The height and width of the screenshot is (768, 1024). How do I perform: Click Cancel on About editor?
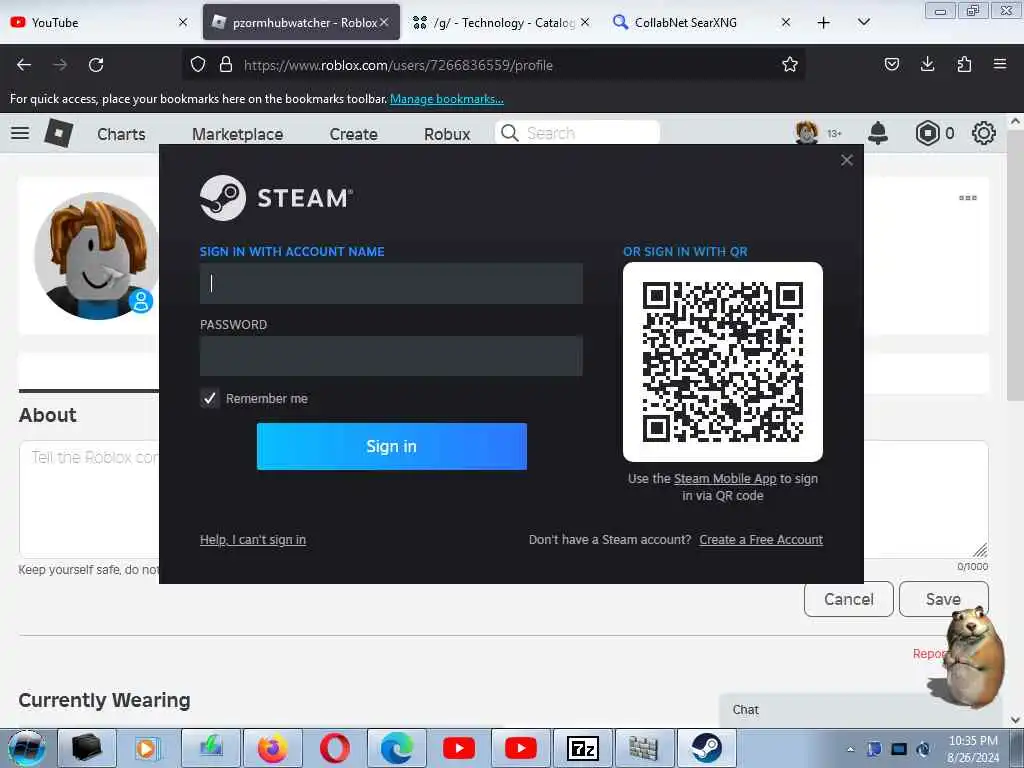tap(848, 599)
